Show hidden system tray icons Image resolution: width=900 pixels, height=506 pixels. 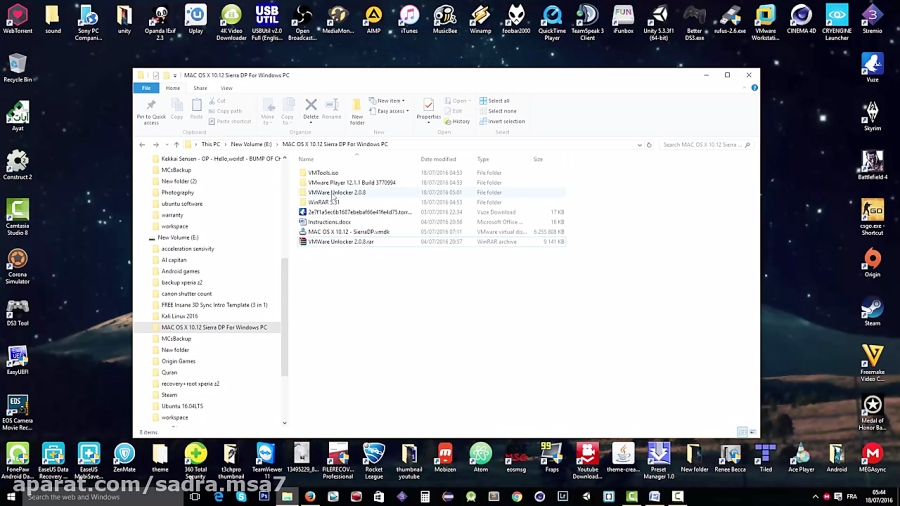[815, 497]
